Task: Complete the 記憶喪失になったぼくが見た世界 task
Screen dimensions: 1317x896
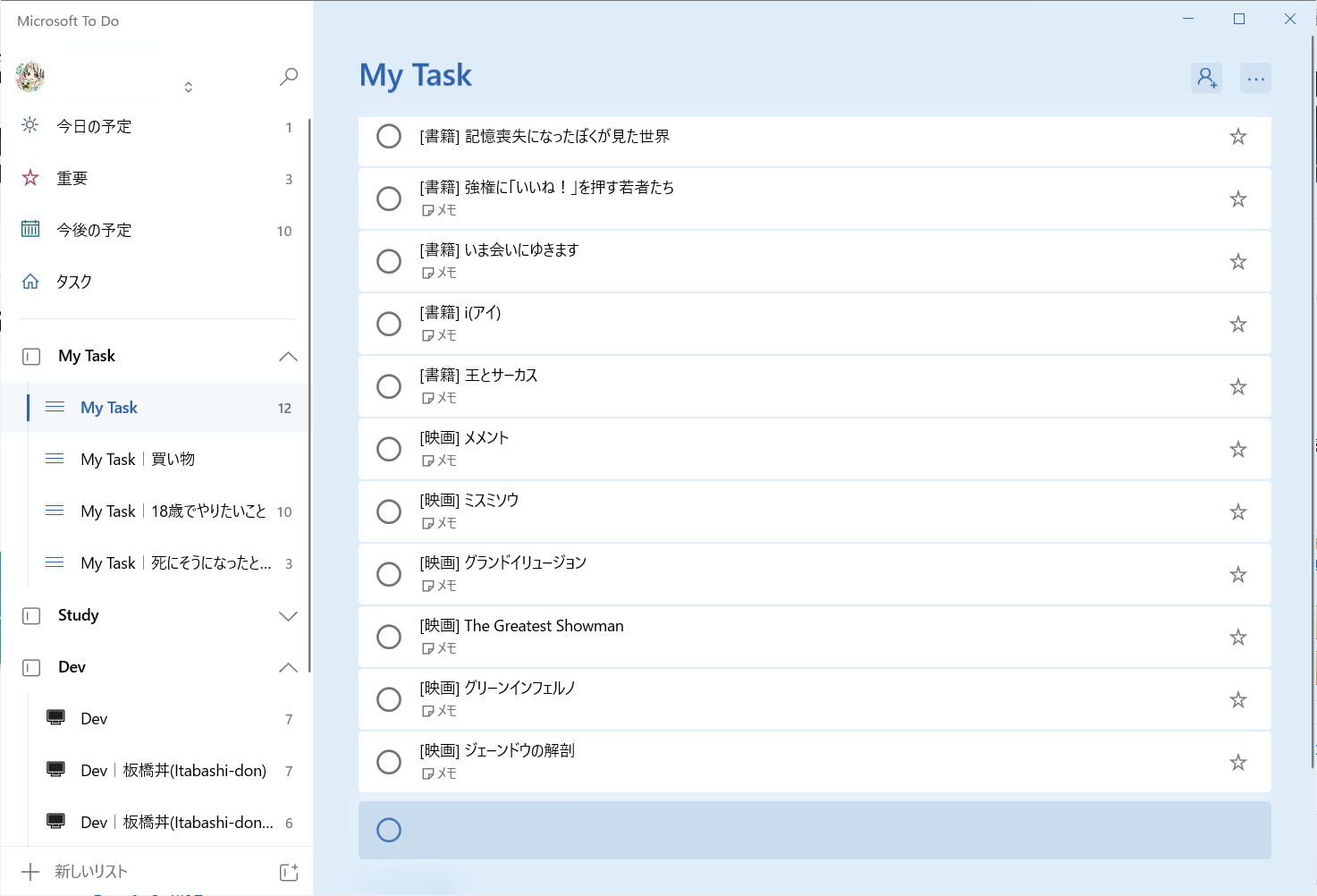Action: (389, 136)
